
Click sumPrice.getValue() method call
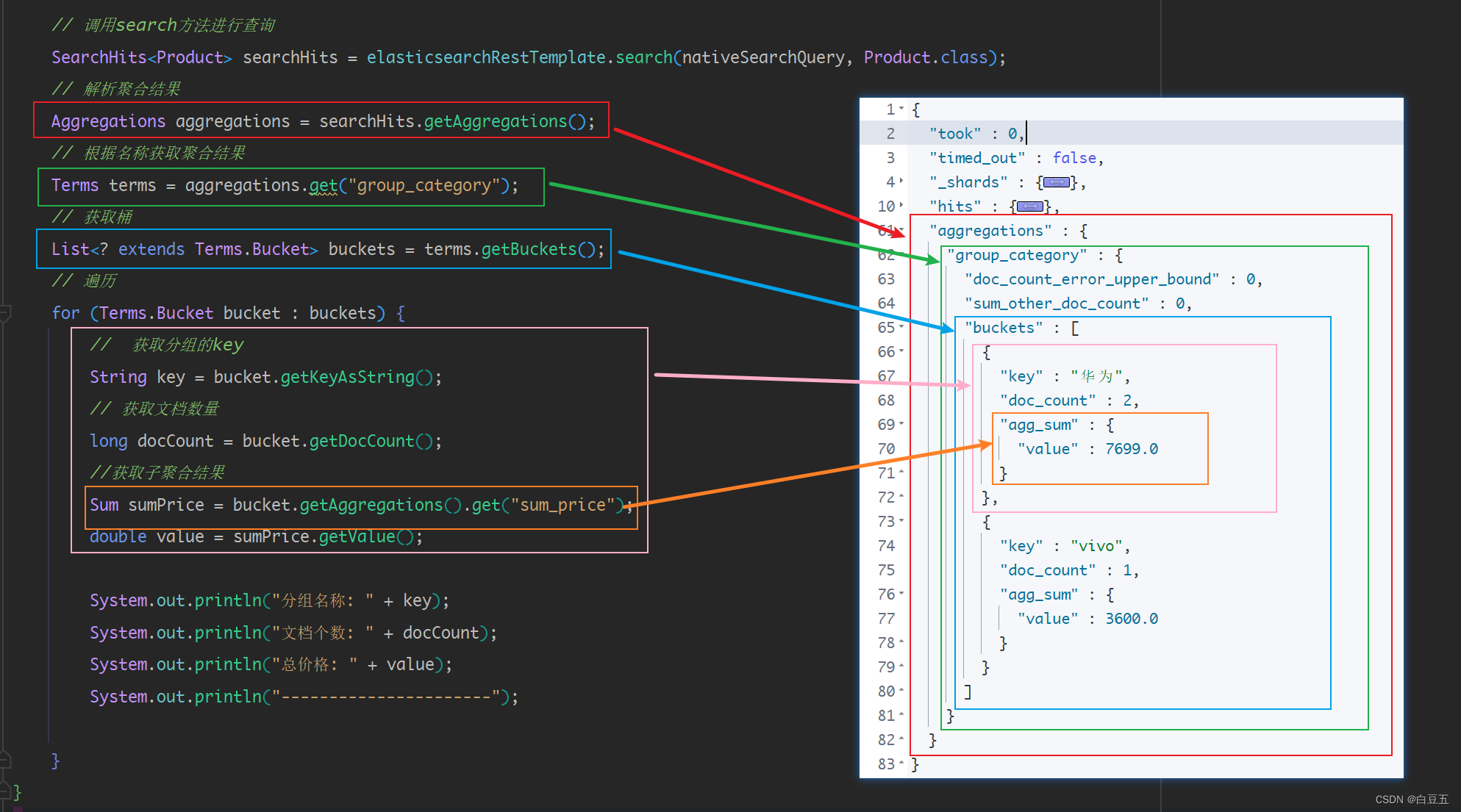pyautogui.click(x=324, y=536)
